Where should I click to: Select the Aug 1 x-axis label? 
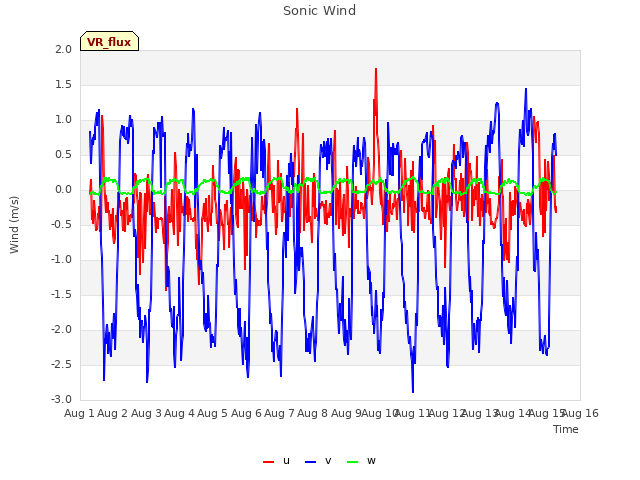click(x=79, y=413)
